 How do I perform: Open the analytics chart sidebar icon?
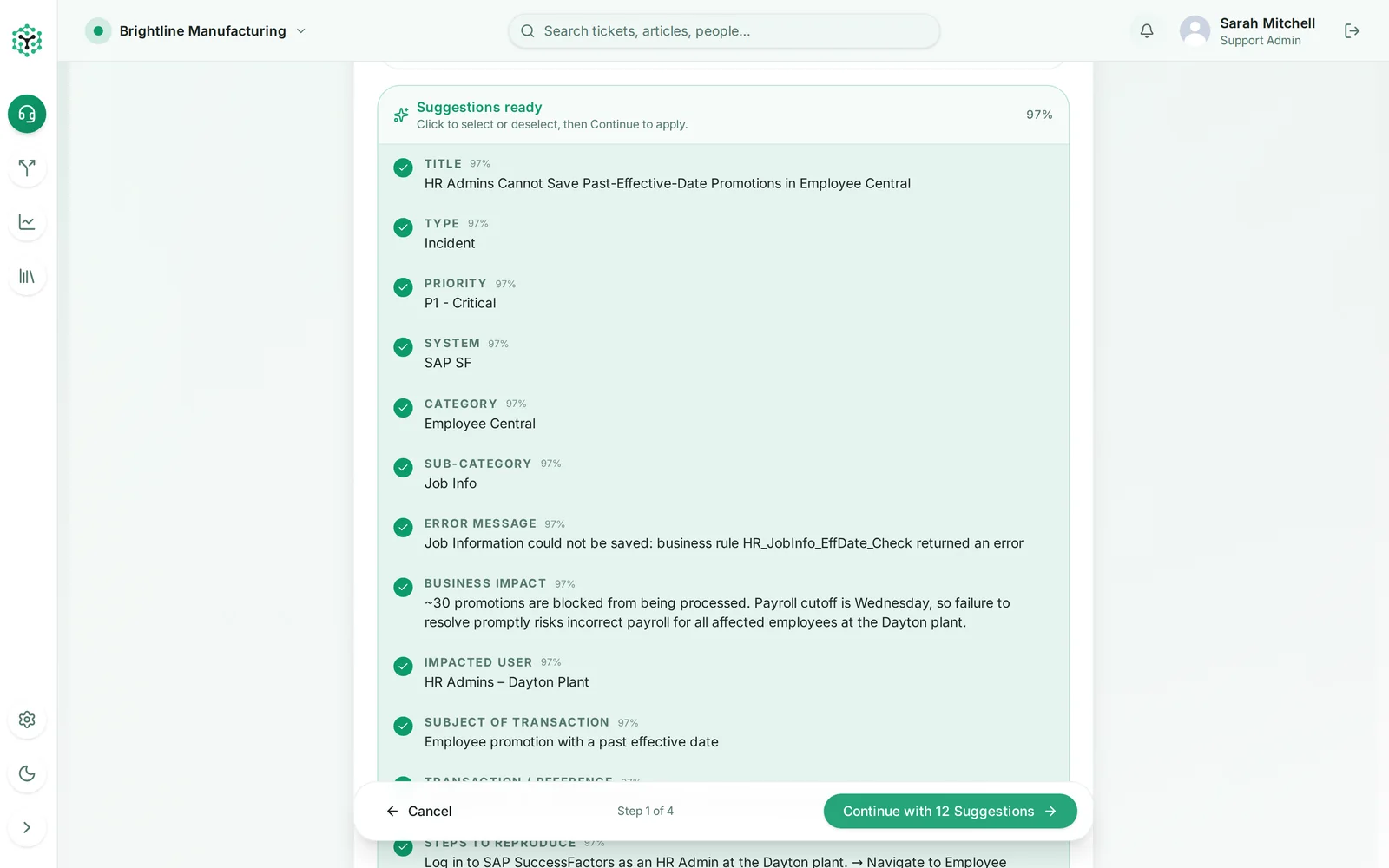(x=27, y=222)
